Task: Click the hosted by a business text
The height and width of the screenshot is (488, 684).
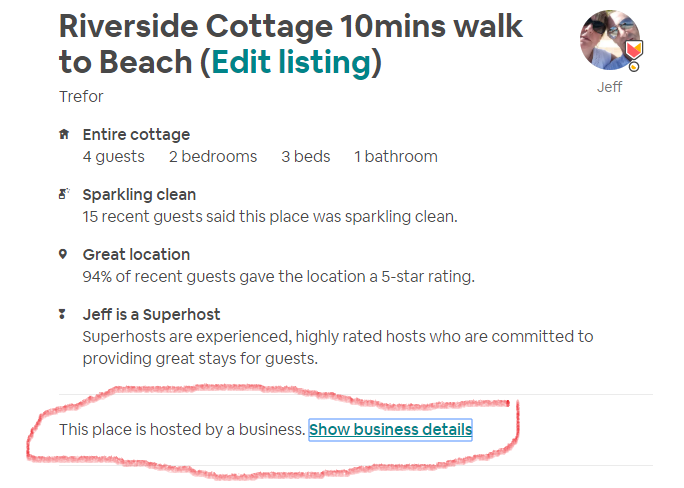Action: point(181,430)
